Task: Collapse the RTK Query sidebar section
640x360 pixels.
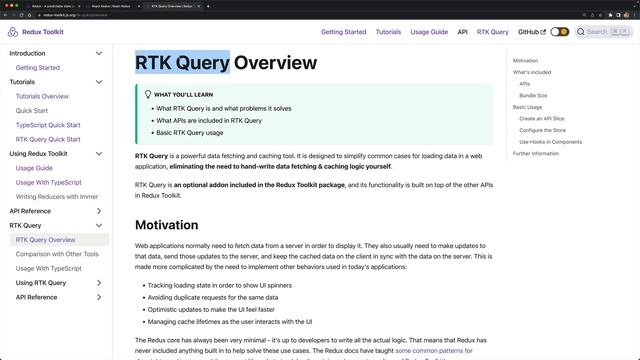Action: click(99, 225)
